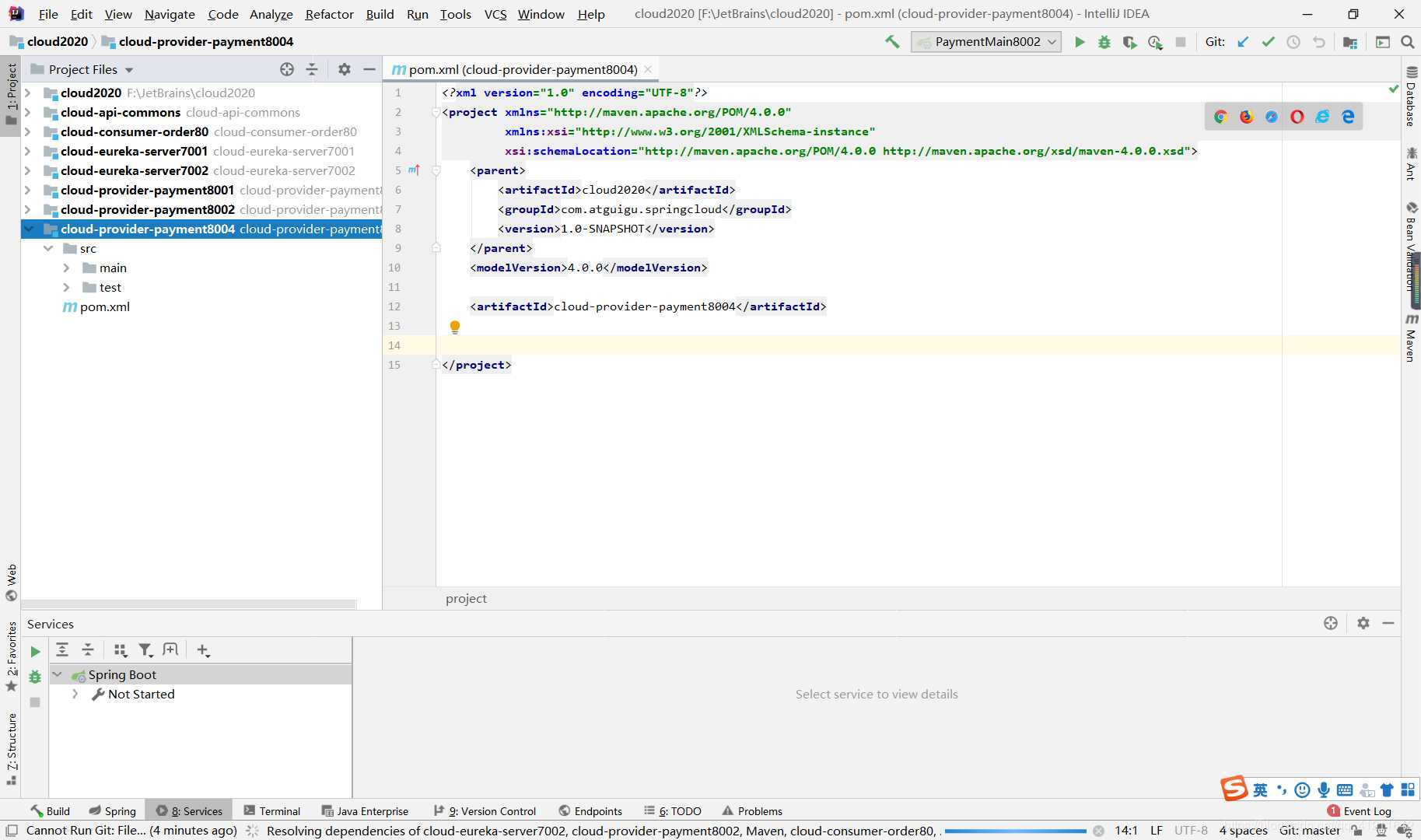
Task: Toggle the 1: Project side tool window
Action: [x=11, y=94]
